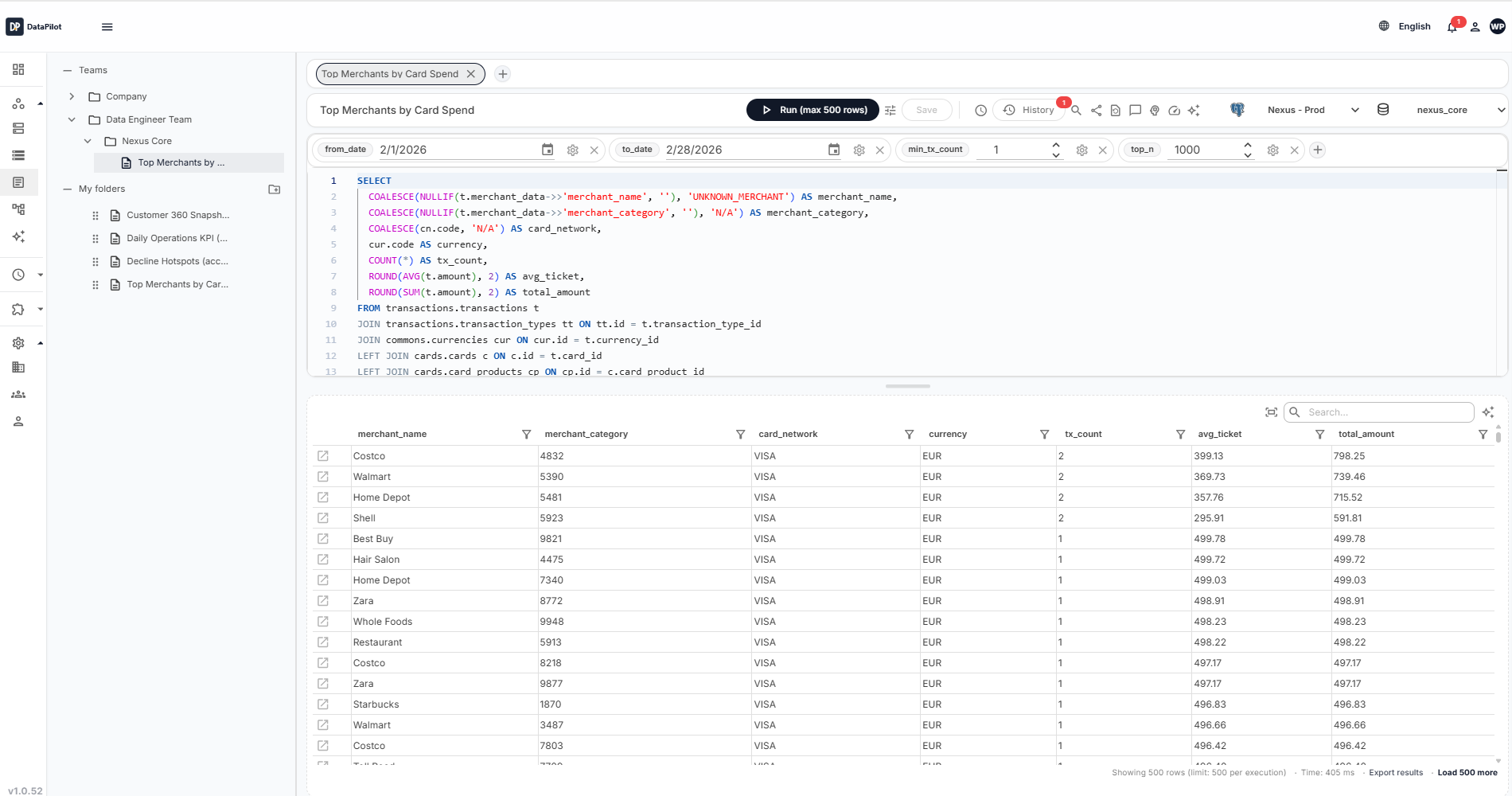Run the query with max 500 rows
1512x796 pixels.
812,109
